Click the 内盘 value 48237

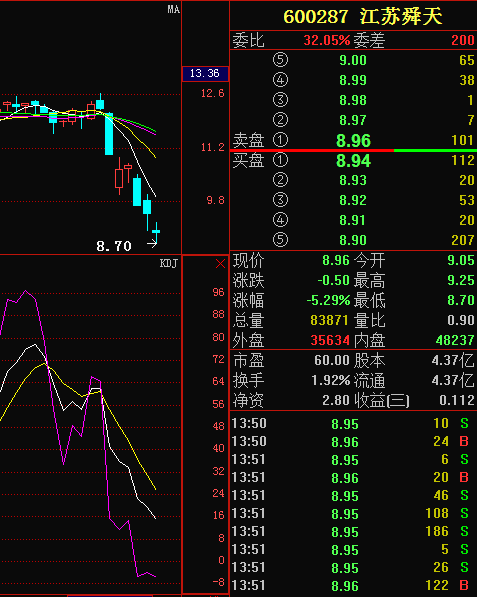(x=455, y=340)
